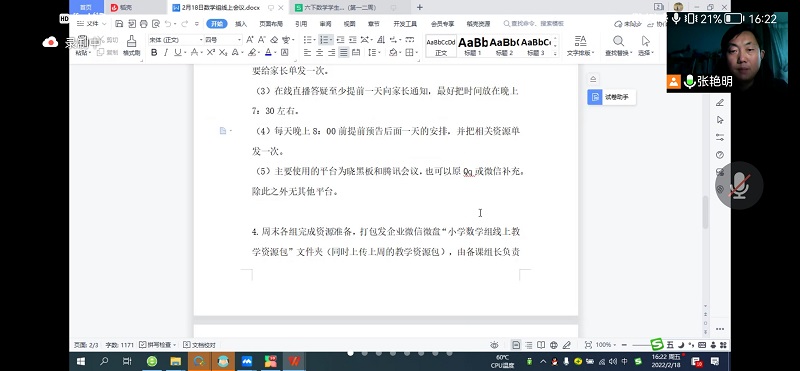Open the font size dropdown (四号)
Image resolution: width=800 pixels, height=371 pixels.
(x=223, y=39)
